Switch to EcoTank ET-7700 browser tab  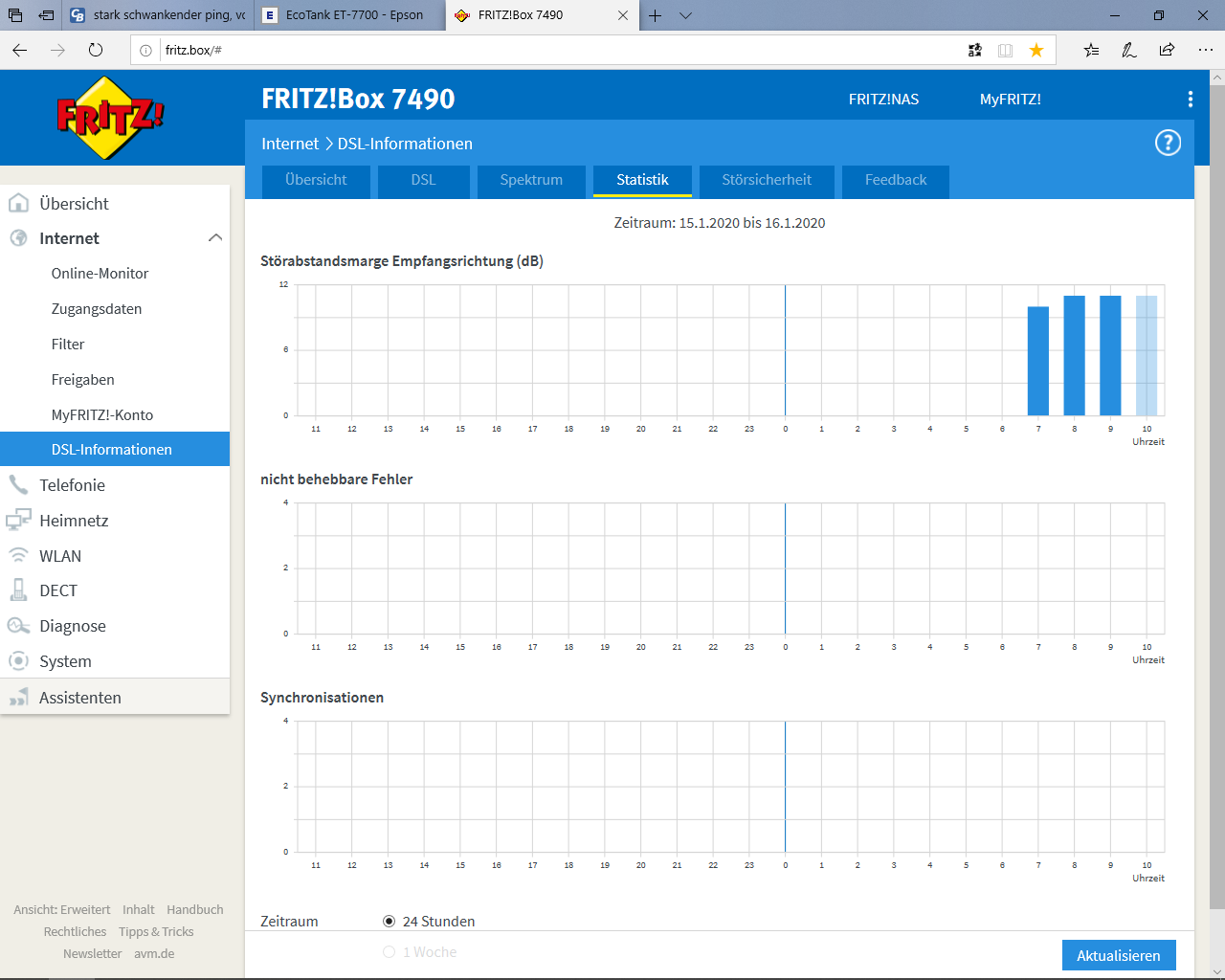pyautogui.click(x=349, y=15)
